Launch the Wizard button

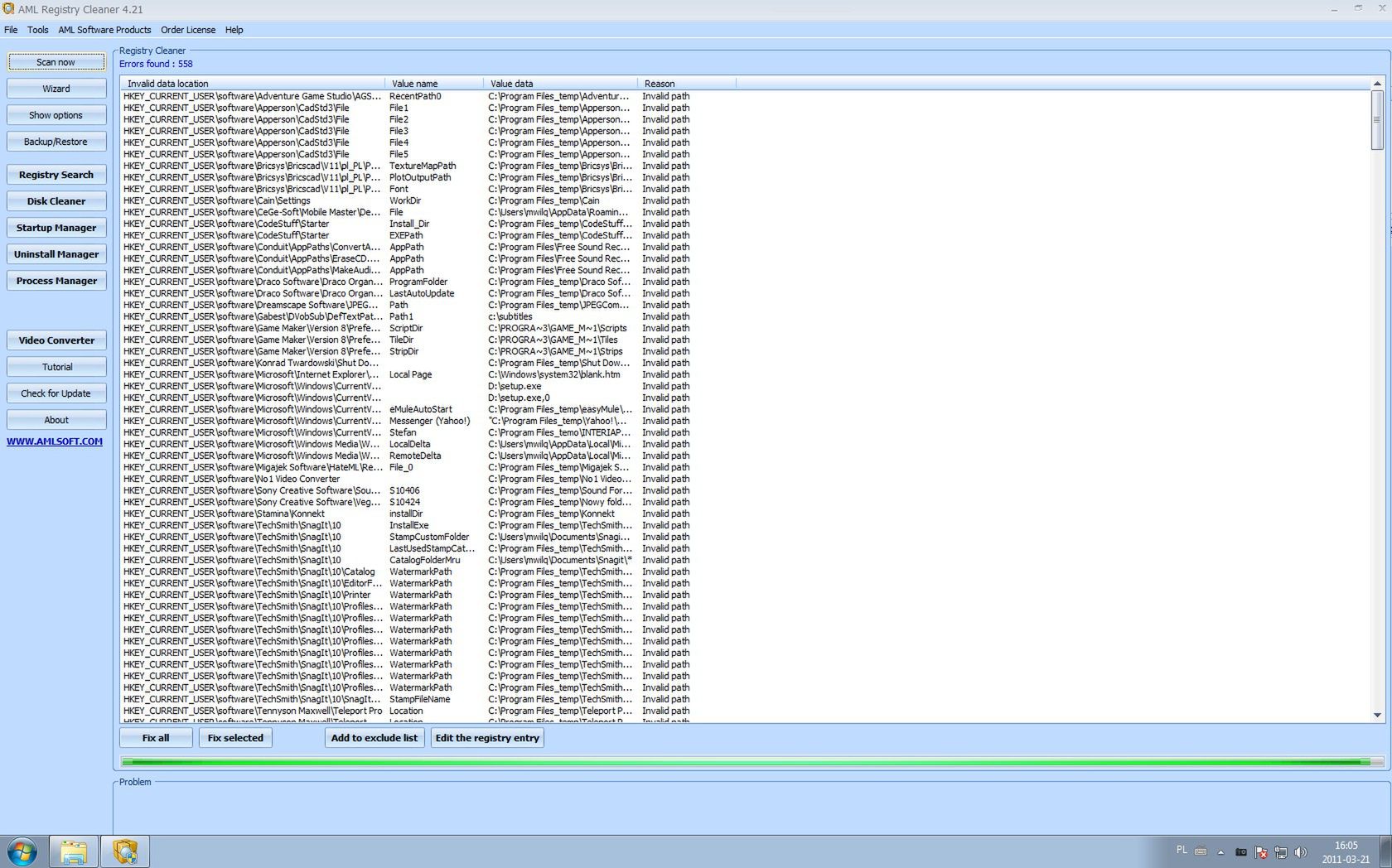tap(56, 89)
